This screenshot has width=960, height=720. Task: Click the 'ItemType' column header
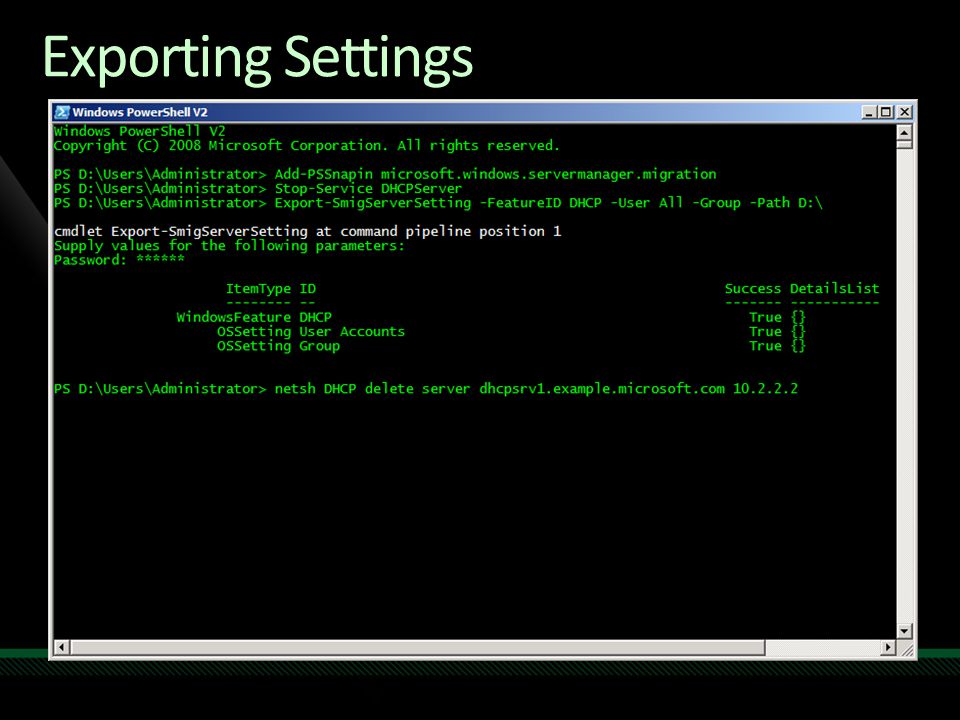pyautogui.click(x=258, y=288)
